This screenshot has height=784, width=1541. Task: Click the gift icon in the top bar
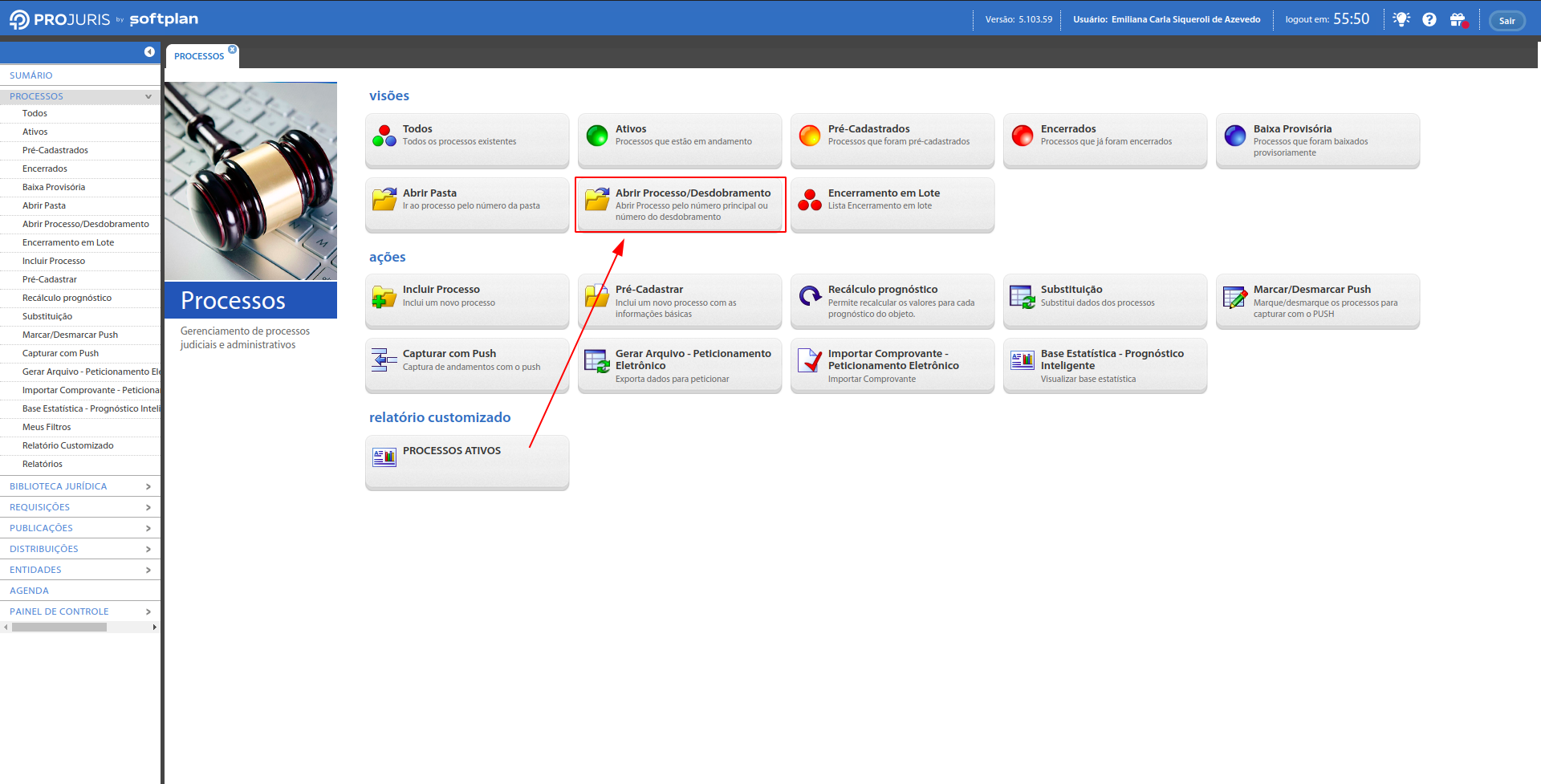point(1458,19)
